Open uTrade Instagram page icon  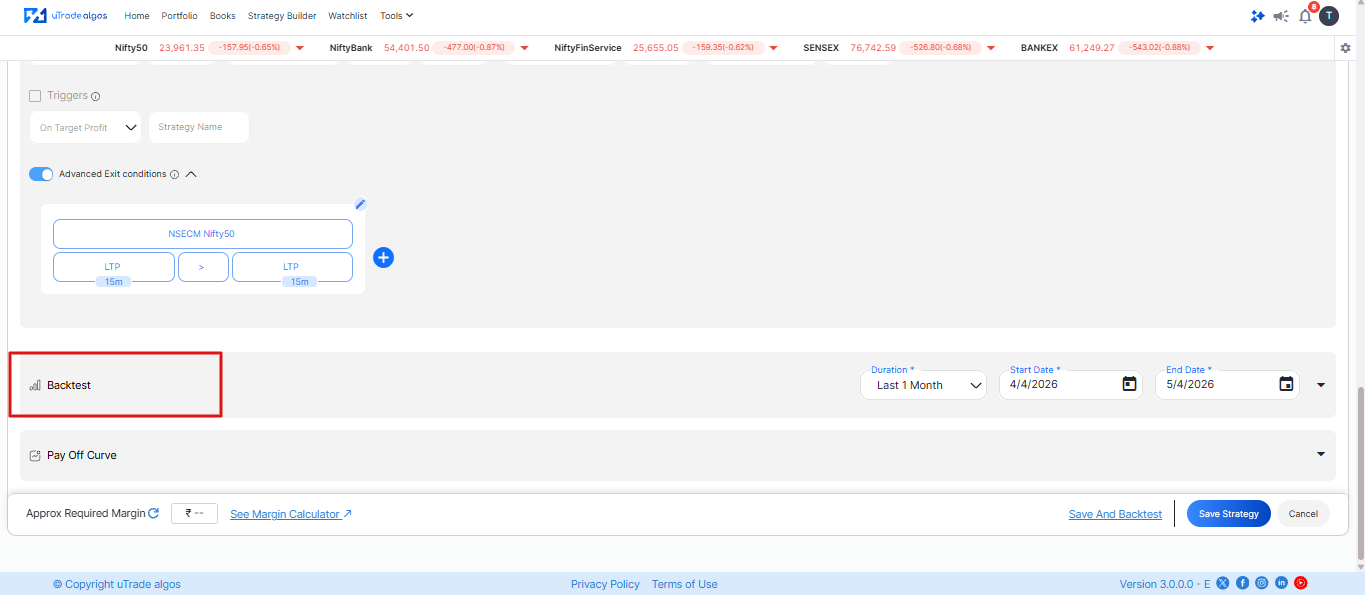(1262, 583)
